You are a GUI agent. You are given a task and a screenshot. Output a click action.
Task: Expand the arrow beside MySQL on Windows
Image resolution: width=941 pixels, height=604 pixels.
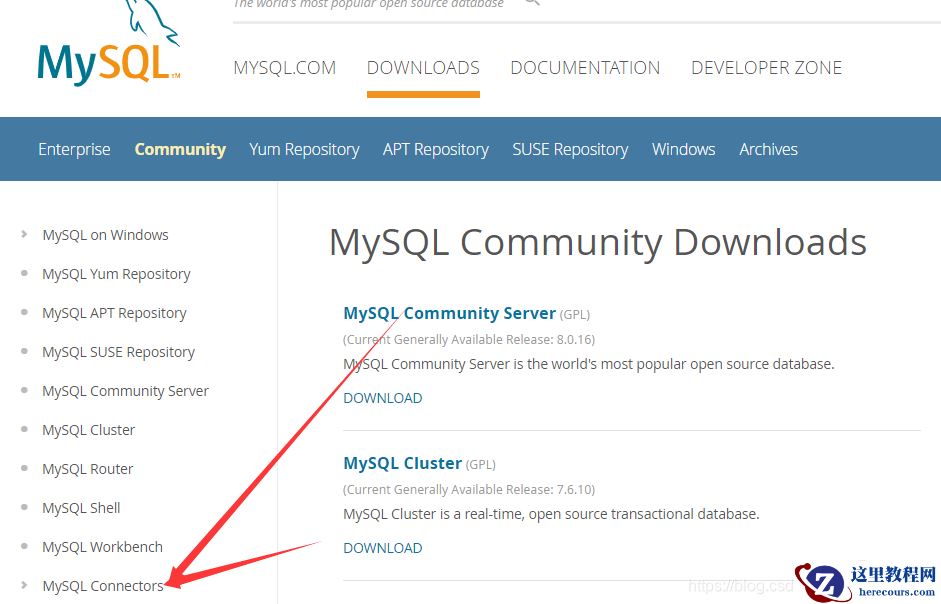(x=24, y=234)
